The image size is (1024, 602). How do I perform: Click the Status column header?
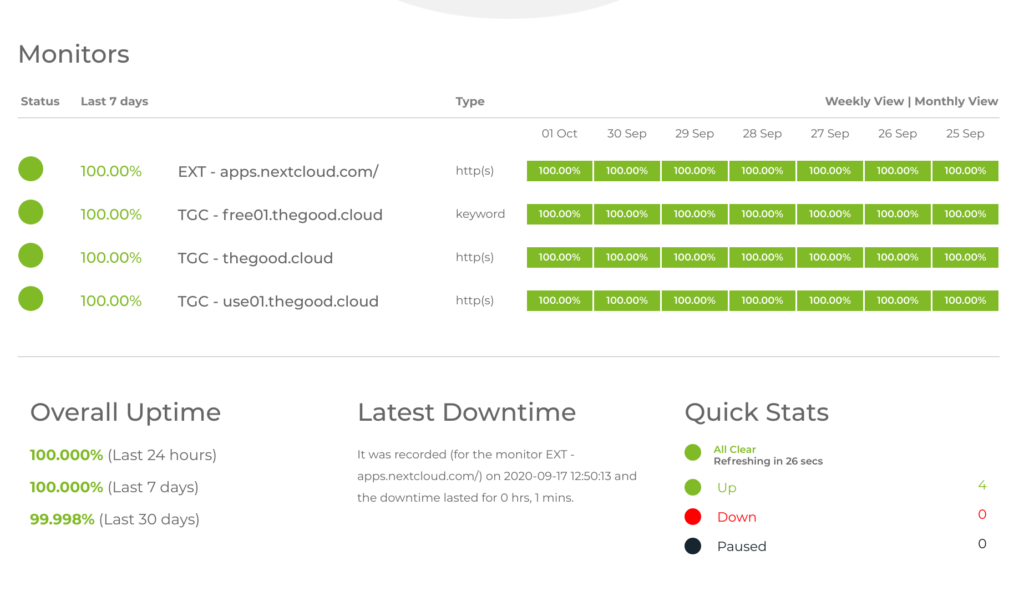[x=40, y=101]
